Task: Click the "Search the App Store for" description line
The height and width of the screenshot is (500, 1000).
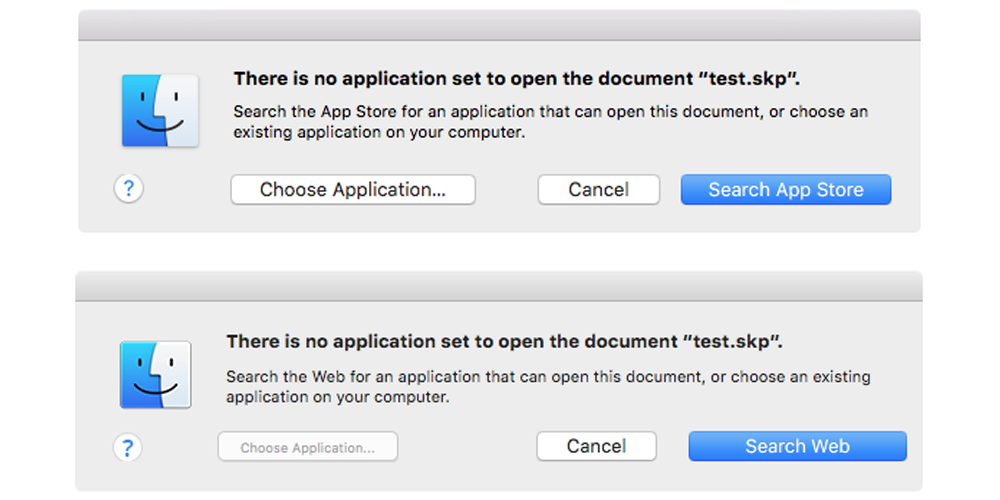Action: 550,112
